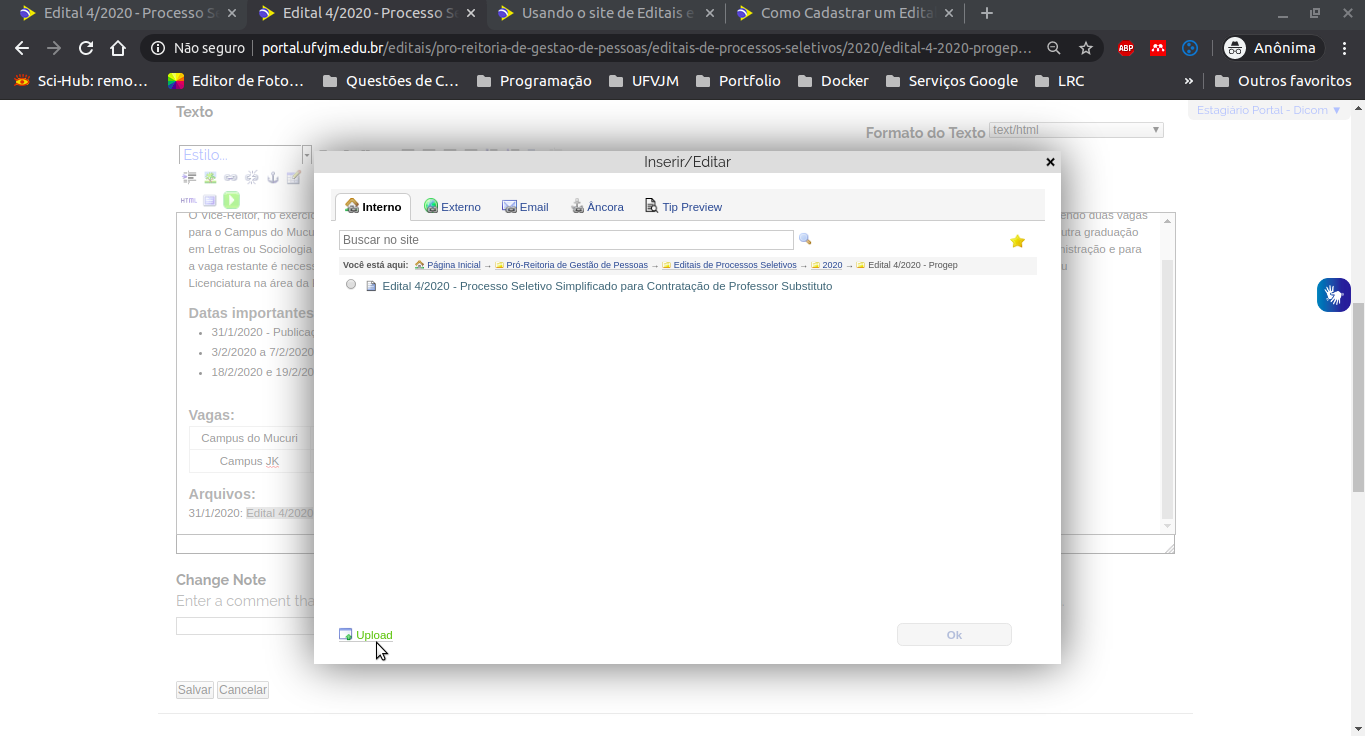Click the anchor icon in editor toolbar
Image resolution: width=1365 pixels, height=736 pixels.
(272, 178)
